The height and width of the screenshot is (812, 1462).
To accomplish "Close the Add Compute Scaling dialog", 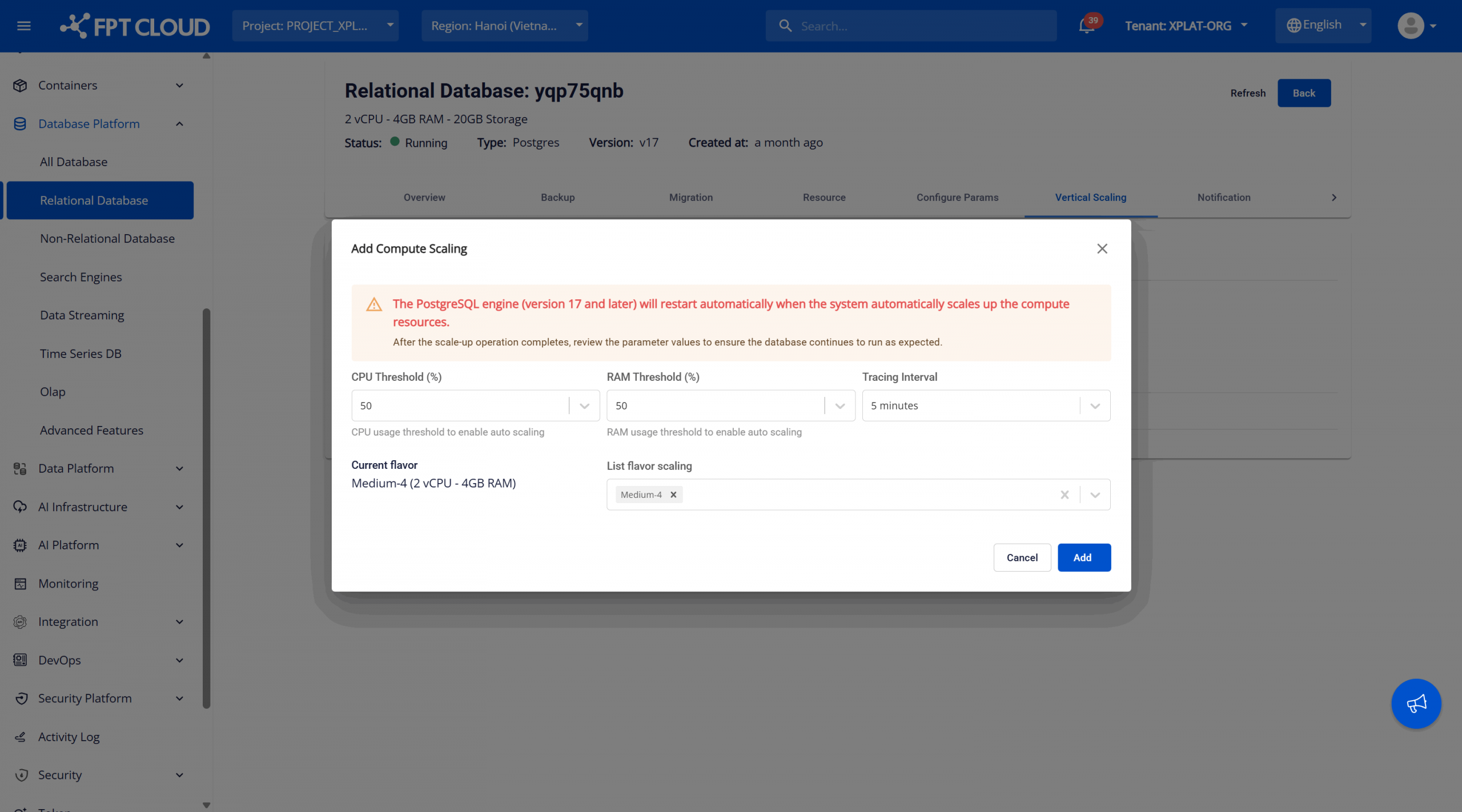I will (x=1102, y=249).
